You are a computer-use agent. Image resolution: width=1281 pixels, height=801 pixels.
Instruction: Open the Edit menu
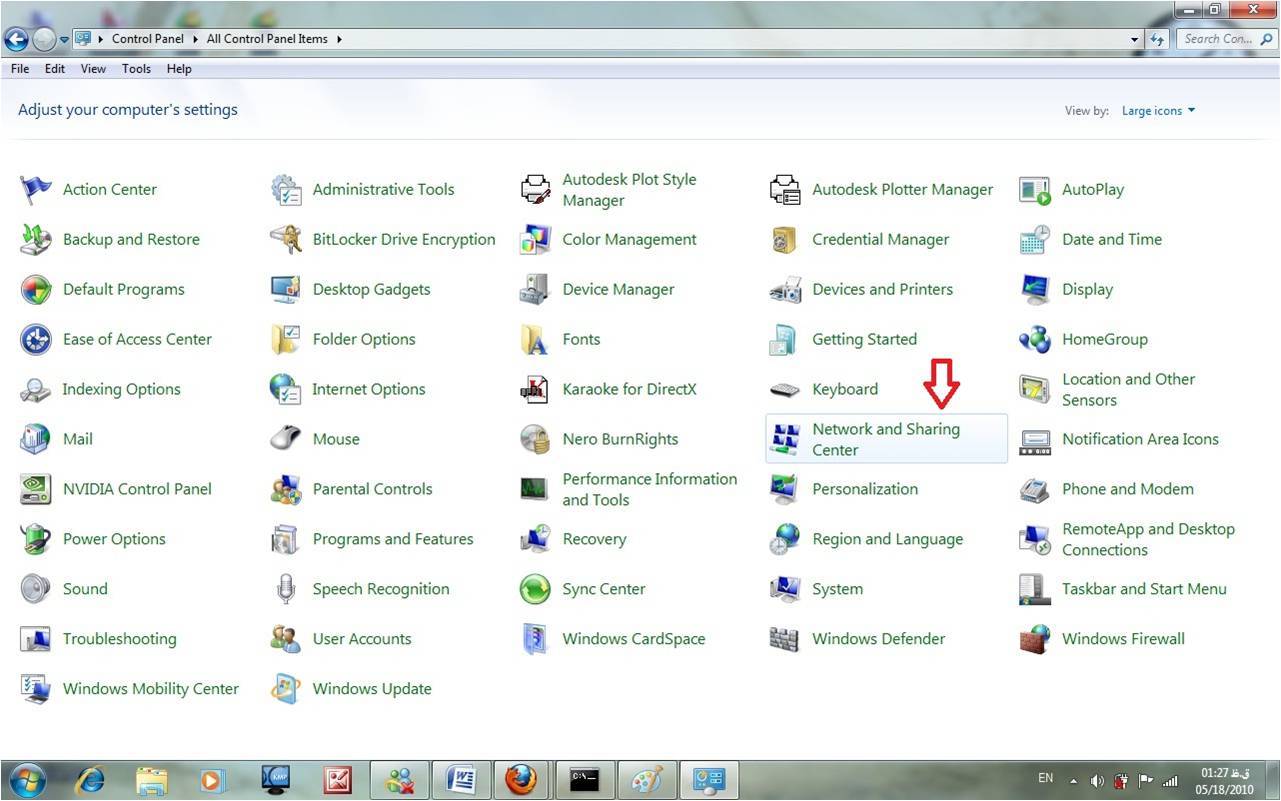55,69
